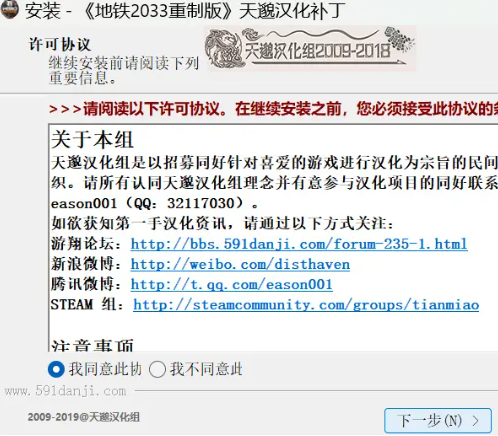Click the 天邈汉化组2009-2018 logo banner
498x436 pixels.
pos(311,49)
